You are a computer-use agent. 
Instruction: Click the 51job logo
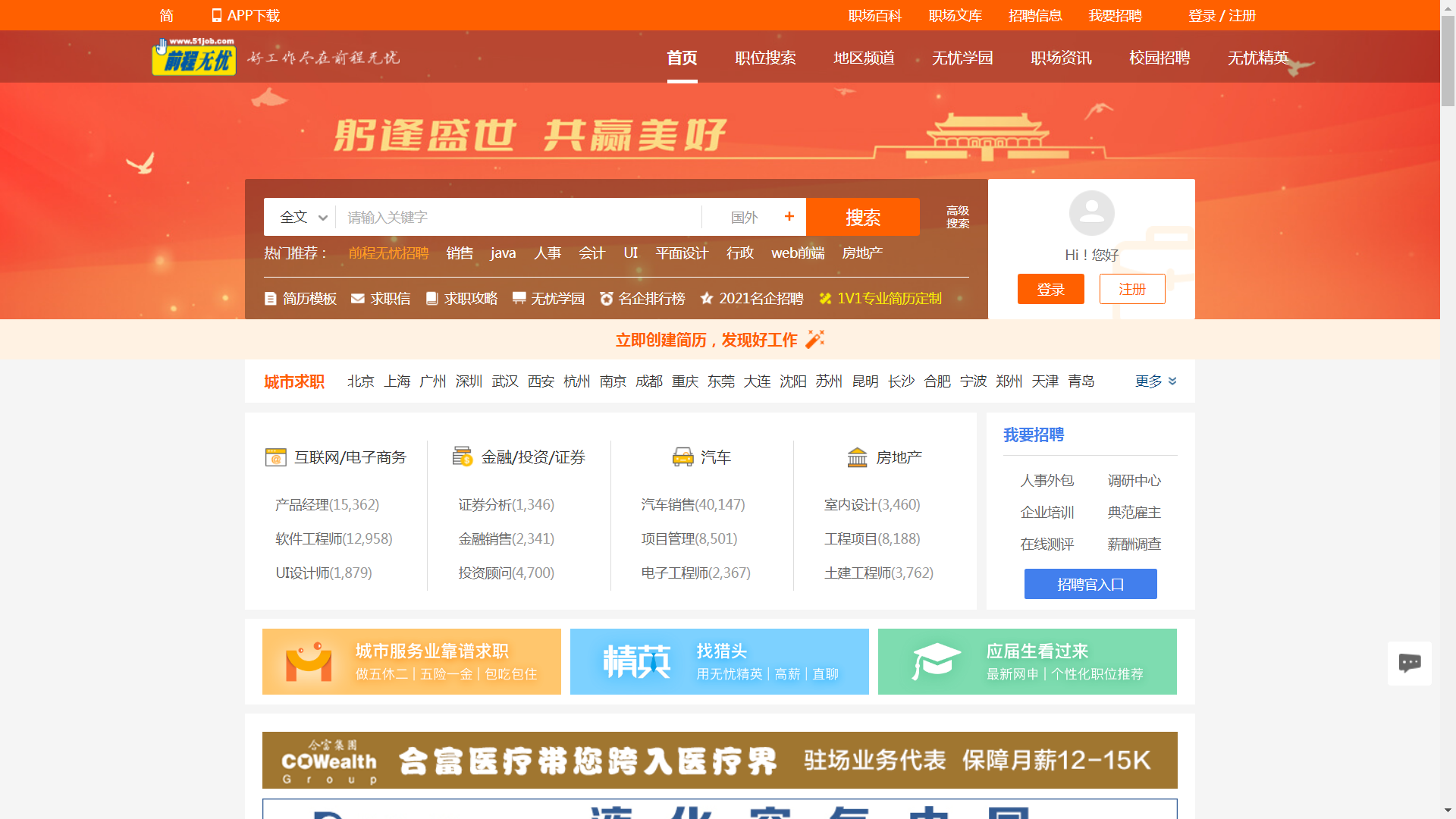coord(194,57)
